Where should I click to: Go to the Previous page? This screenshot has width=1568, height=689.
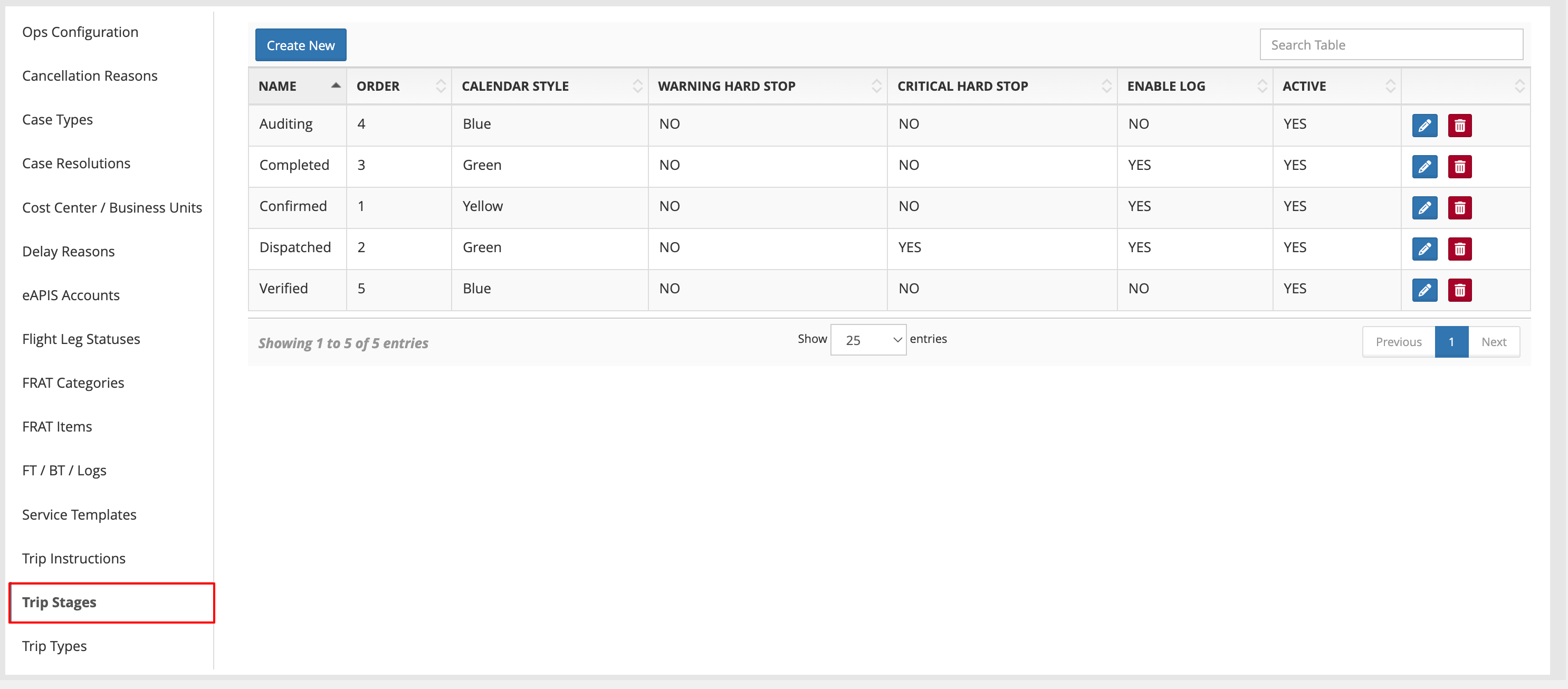pyautogui.click(x=1399, y=342)
